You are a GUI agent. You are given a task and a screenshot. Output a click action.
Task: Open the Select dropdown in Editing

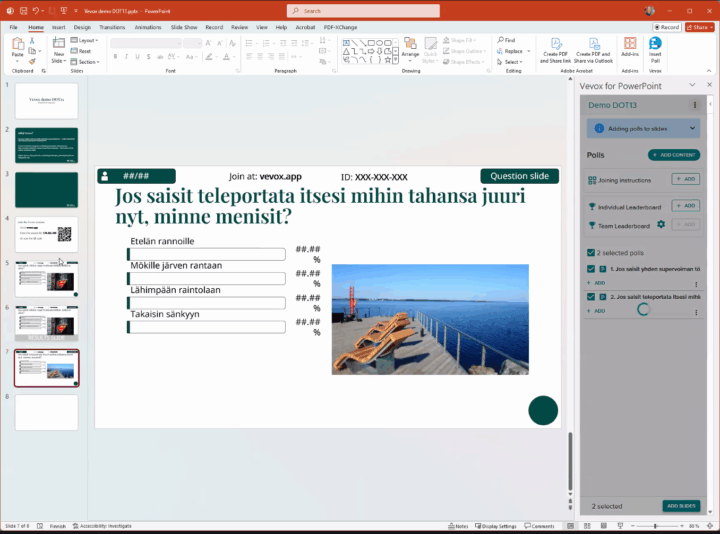510,62
